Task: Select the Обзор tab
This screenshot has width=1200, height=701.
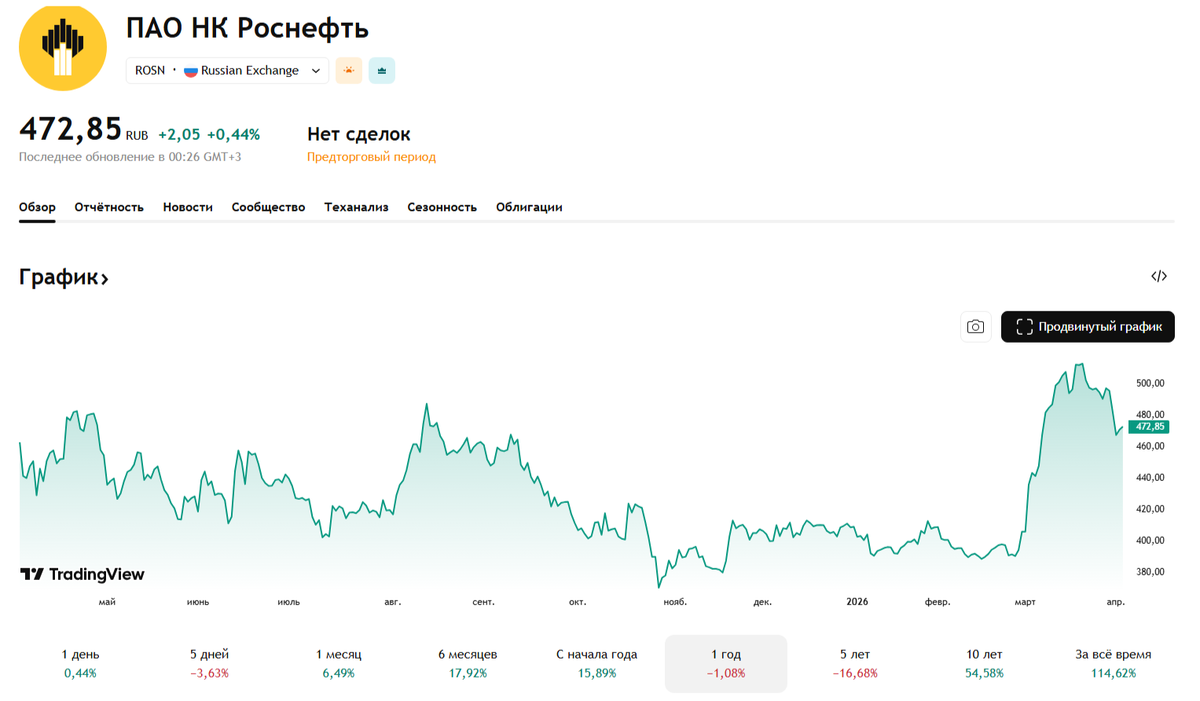Action: tap(37, 207)
